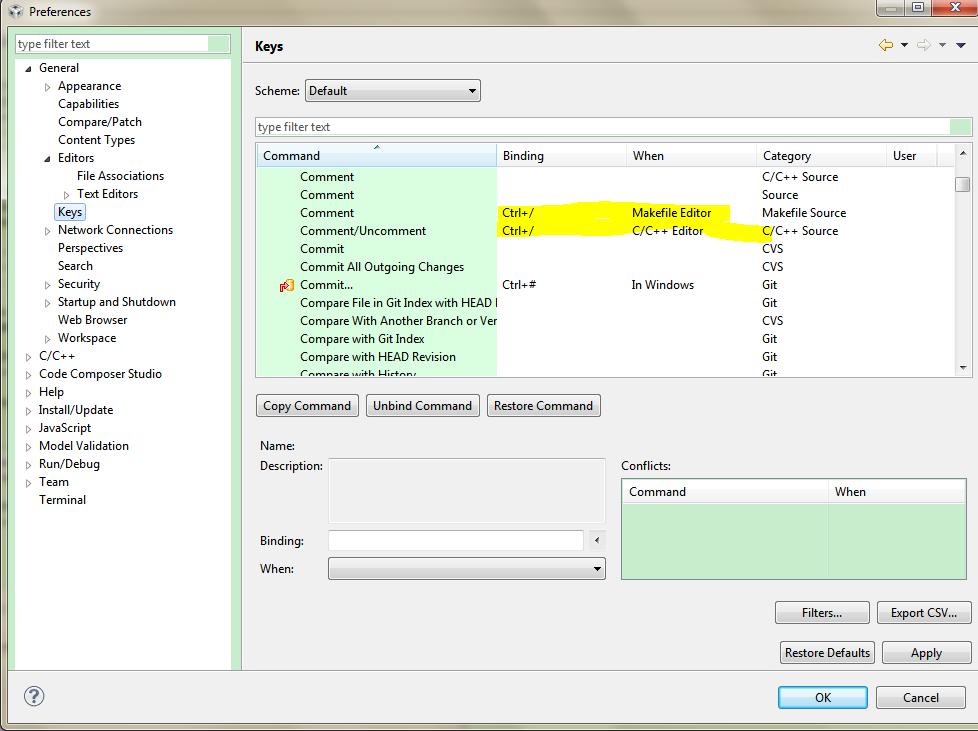Screen dimensions: 978x731
Task: Click the command table scroll-down arrow
Action: pyautogui.click(x=963, y=367)
